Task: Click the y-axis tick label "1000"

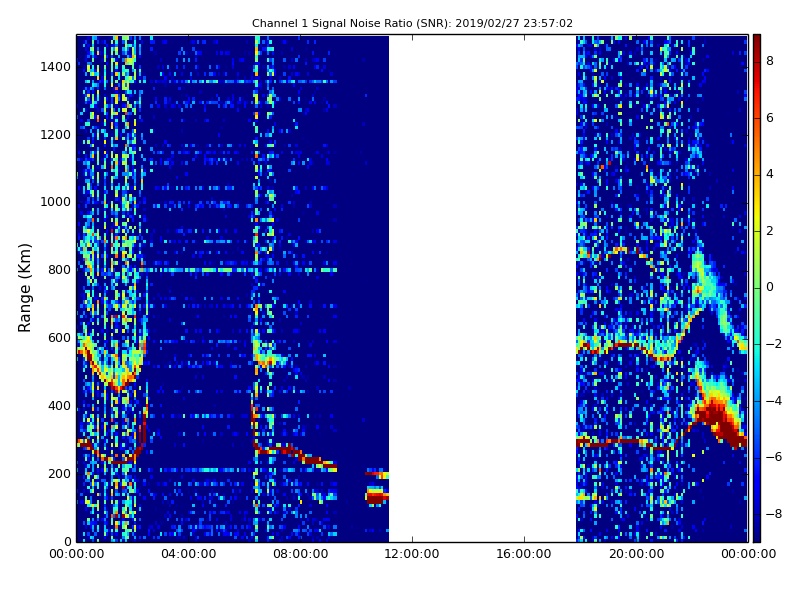Action: pyautogui.click(x=56, y=202)
